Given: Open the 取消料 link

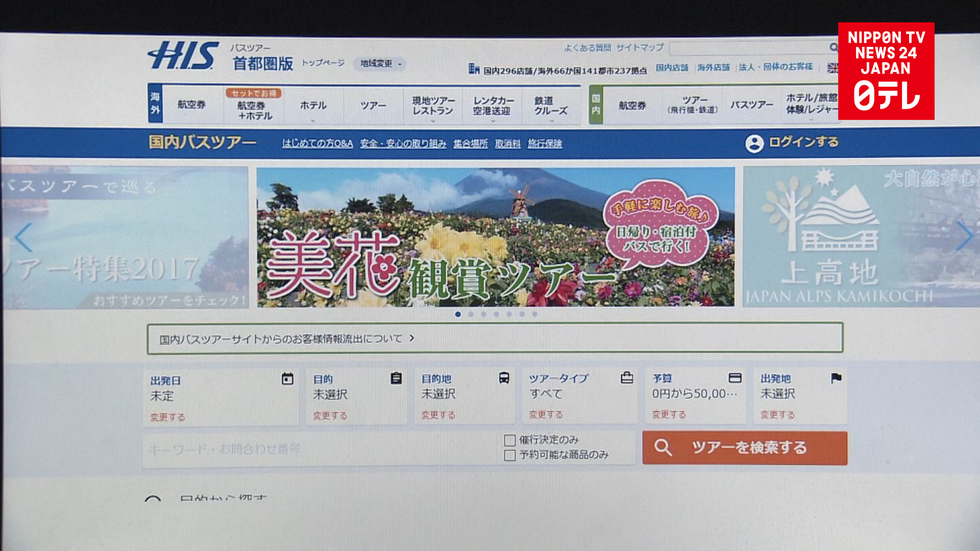Looking at the screenshot, I should (x=508, y=144).
